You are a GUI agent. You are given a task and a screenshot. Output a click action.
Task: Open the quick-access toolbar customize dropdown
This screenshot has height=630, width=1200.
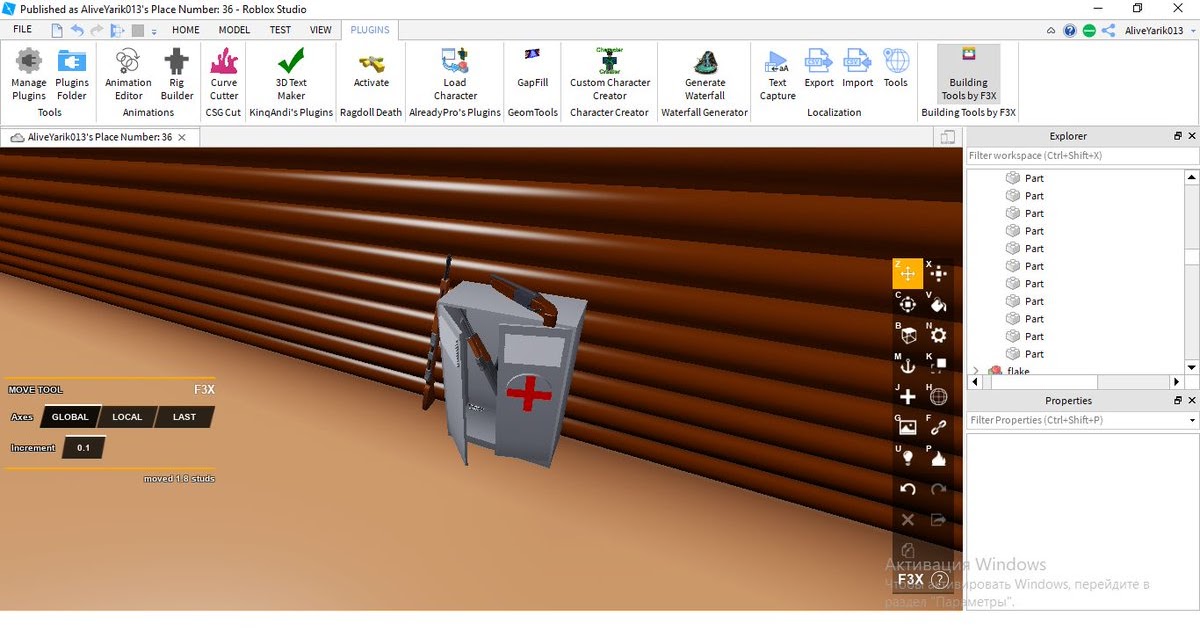[x=155, y=31]
